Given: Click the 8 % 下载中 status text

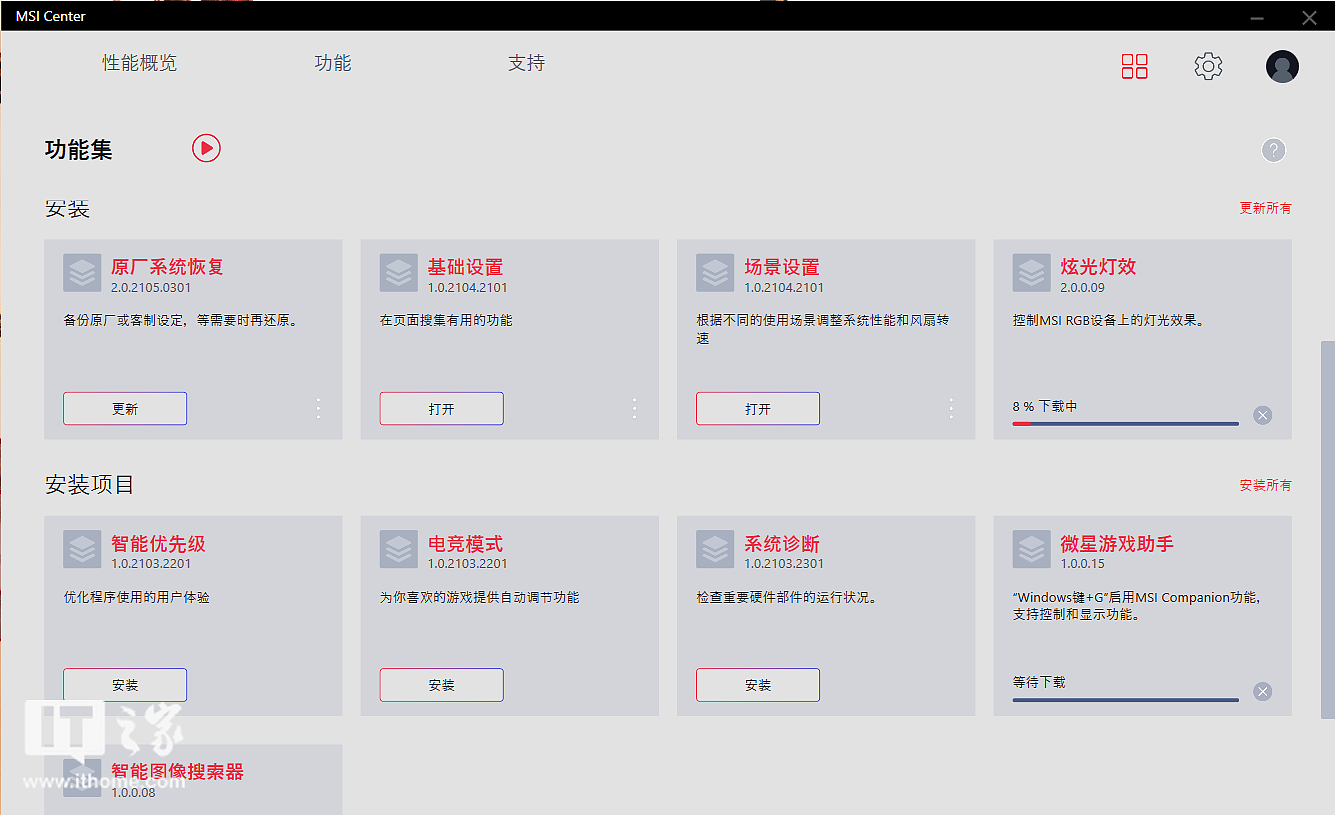Looking at the screenshot, I should [x=1045, y=406].
